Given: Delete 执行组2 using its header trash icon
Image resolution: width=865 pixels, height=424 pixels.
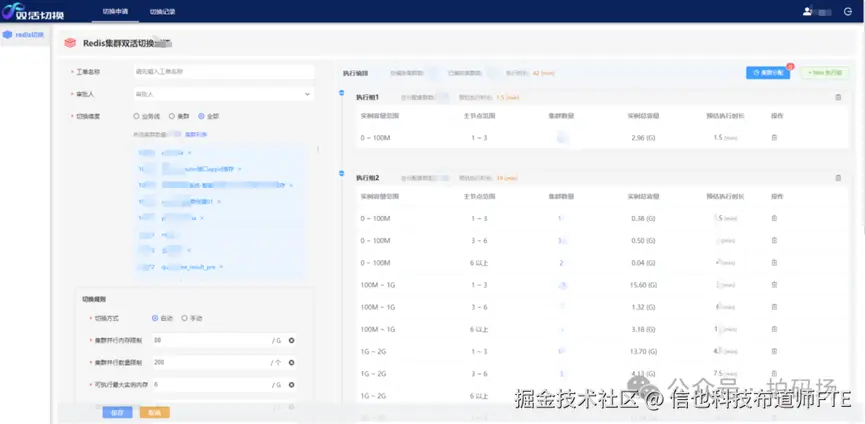Looking at the screenshot, I should (838, 178).
